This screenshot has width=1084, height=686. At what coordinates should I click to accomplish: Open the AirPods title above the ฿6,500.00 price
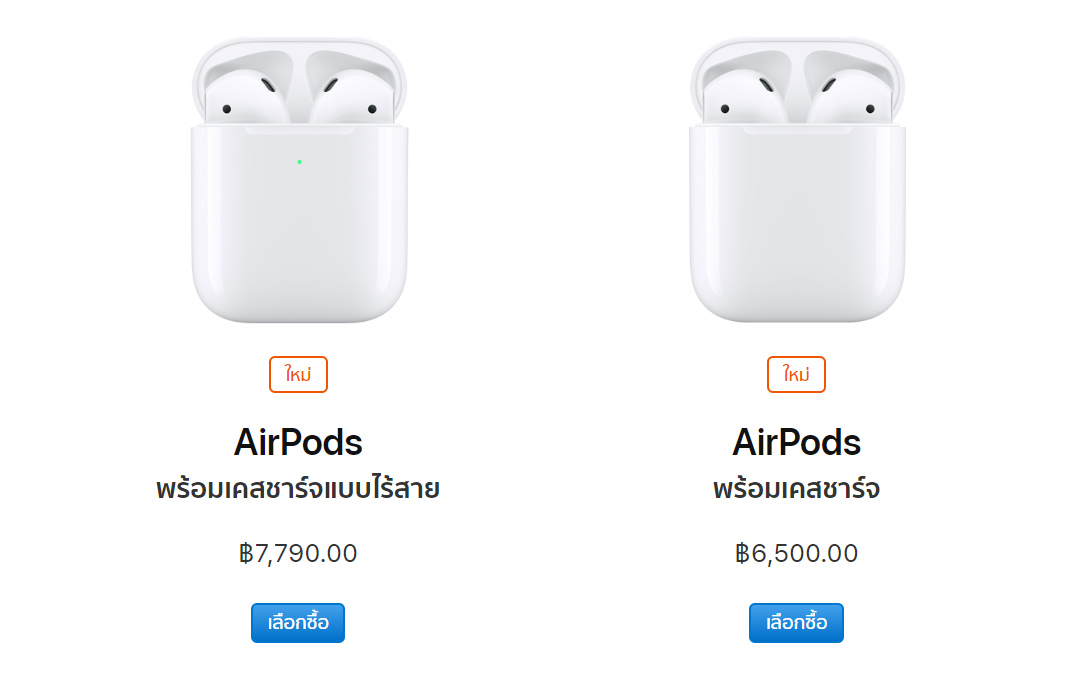796,443
